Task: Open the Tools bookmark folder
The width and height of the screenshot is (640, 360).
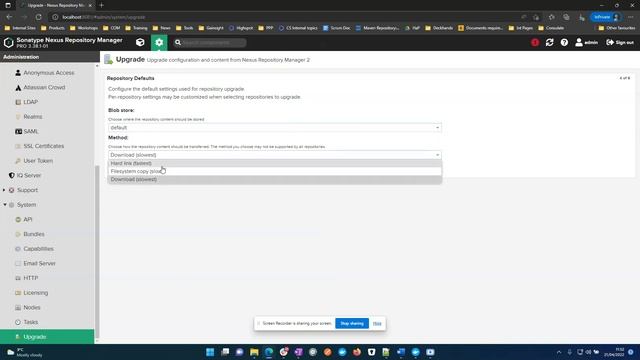Action: pyautogui.click(x=184, y=28)
